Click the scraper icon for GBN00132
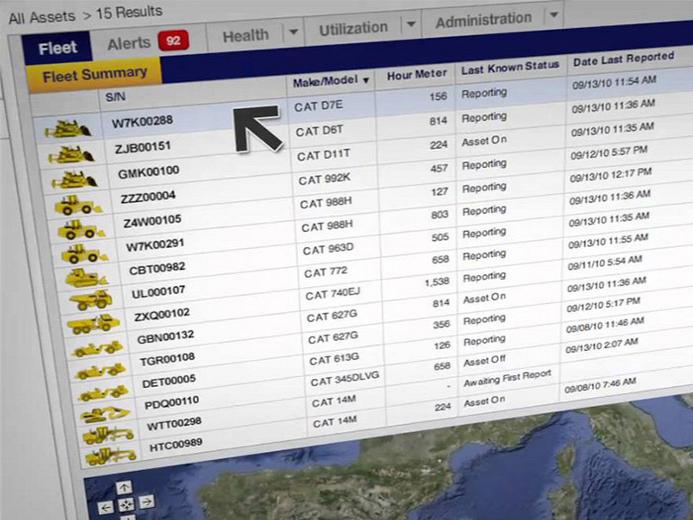This screenshot has width=693, height=520. [x=97, y=349]
